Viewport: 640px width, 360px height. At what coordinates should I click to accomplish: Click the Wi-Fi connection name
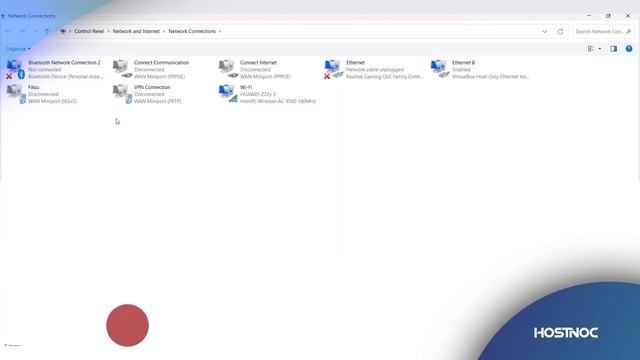(x=246, y=87)
